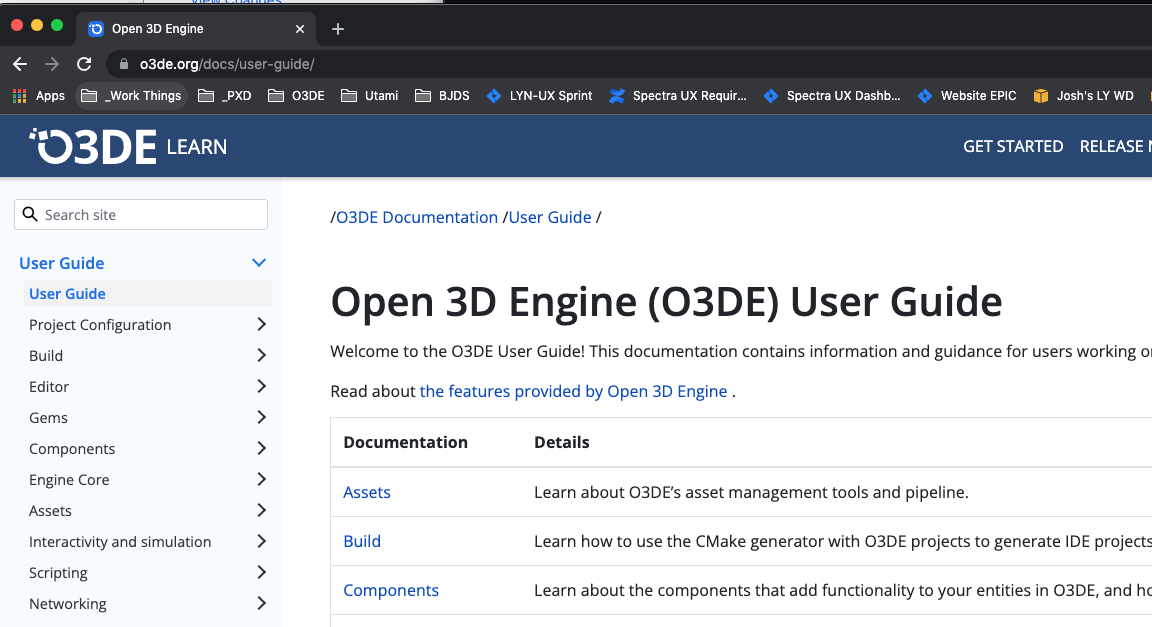Follow the User Guide breadcrumb link
This screenshot has width=1152, height=627.
pos(550,218)
